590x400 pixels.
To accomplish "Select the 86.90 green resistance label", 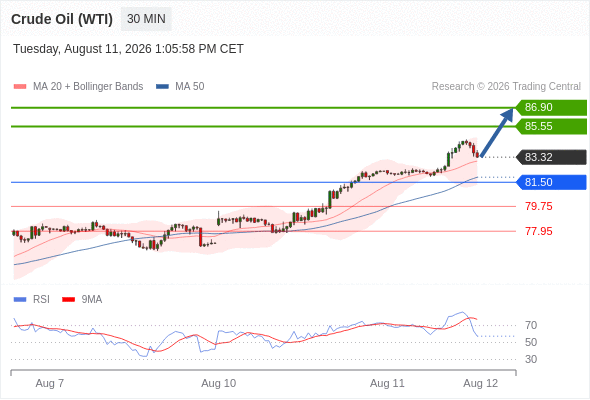I will 551,107.
